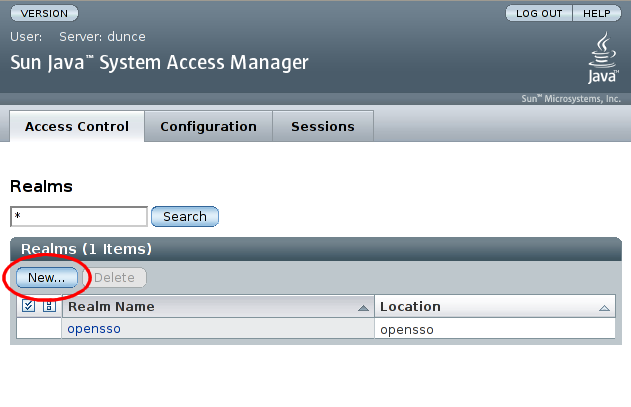Click the opensso location cell
631x407 pixels.
tap(495, 329)
